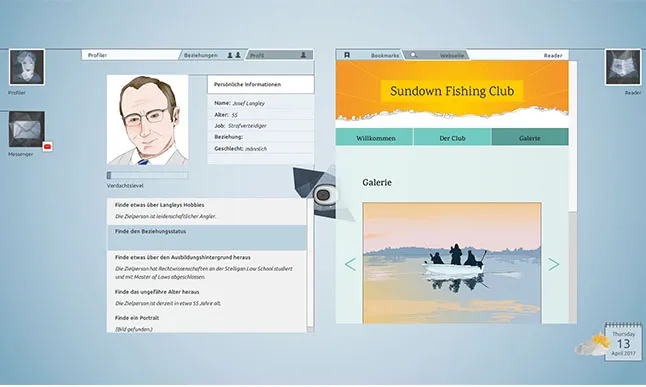Click the surveillance camera eye icon
The height and width of the screenshot is (387, 646).
(x=323, y=195)
